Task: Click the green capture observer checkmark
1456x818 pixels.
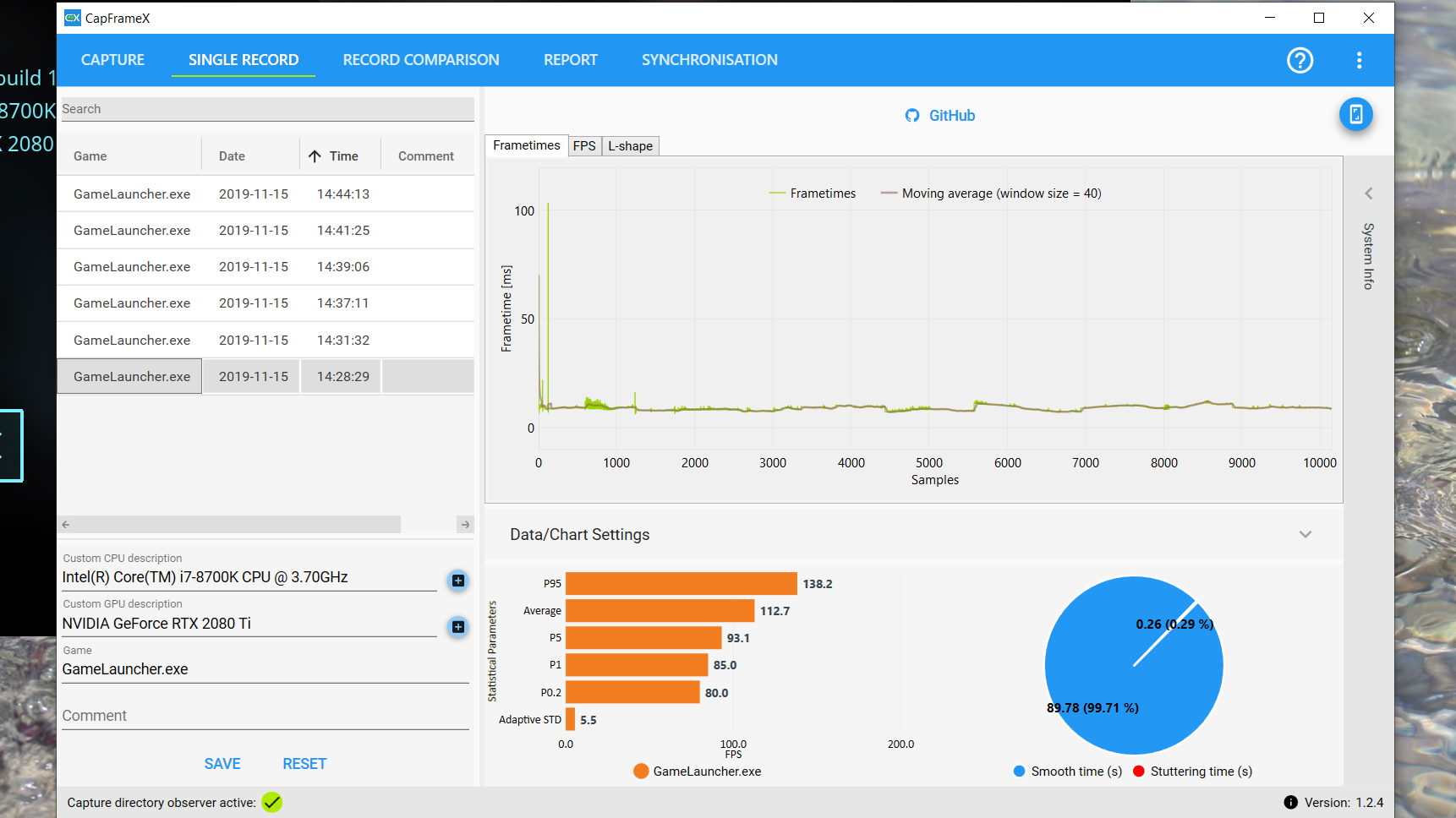Action: click(271, 802)
